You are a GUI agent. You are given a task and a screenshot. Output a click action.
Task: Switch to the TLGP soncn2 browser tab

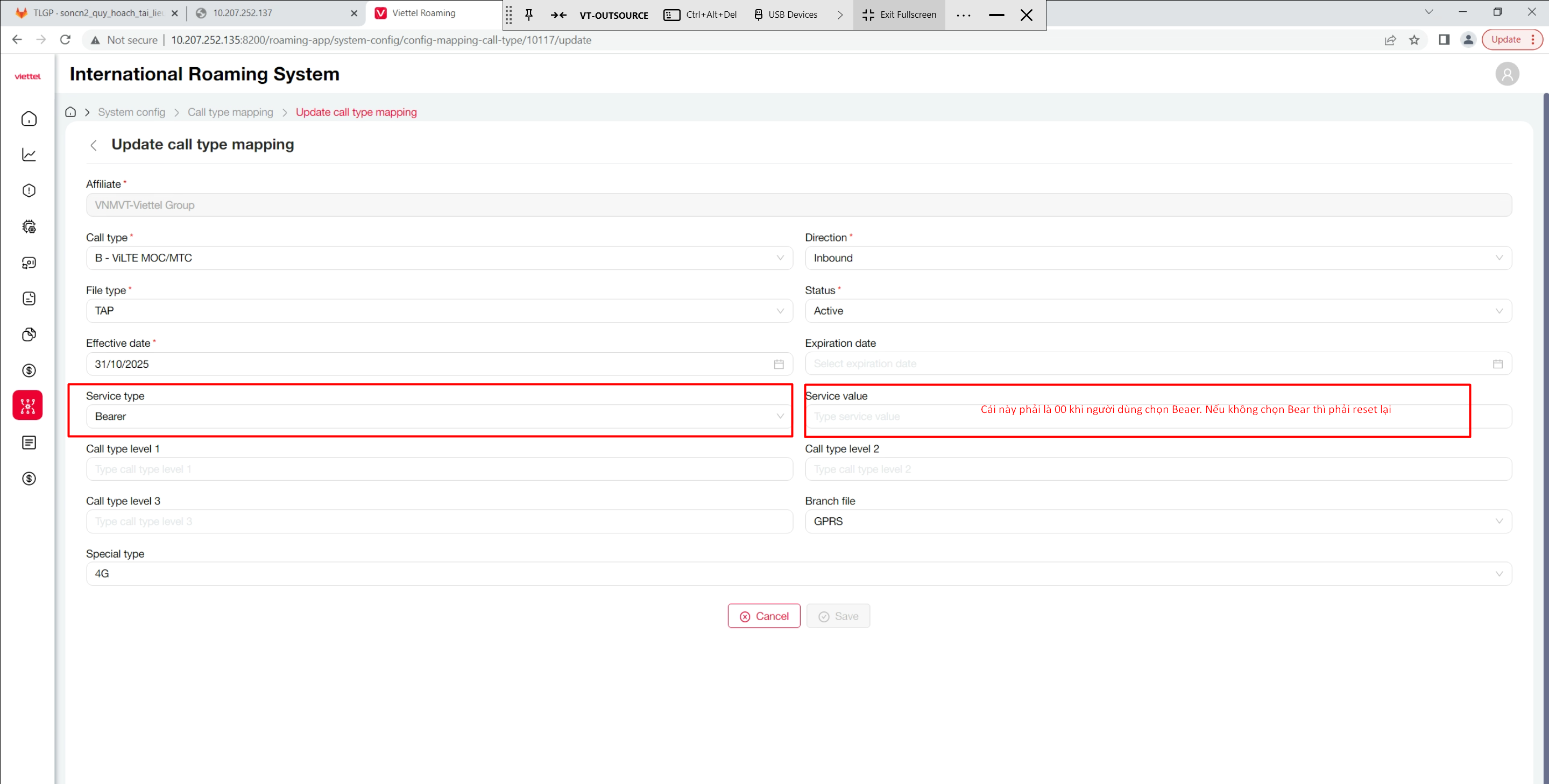coord(96,13)
